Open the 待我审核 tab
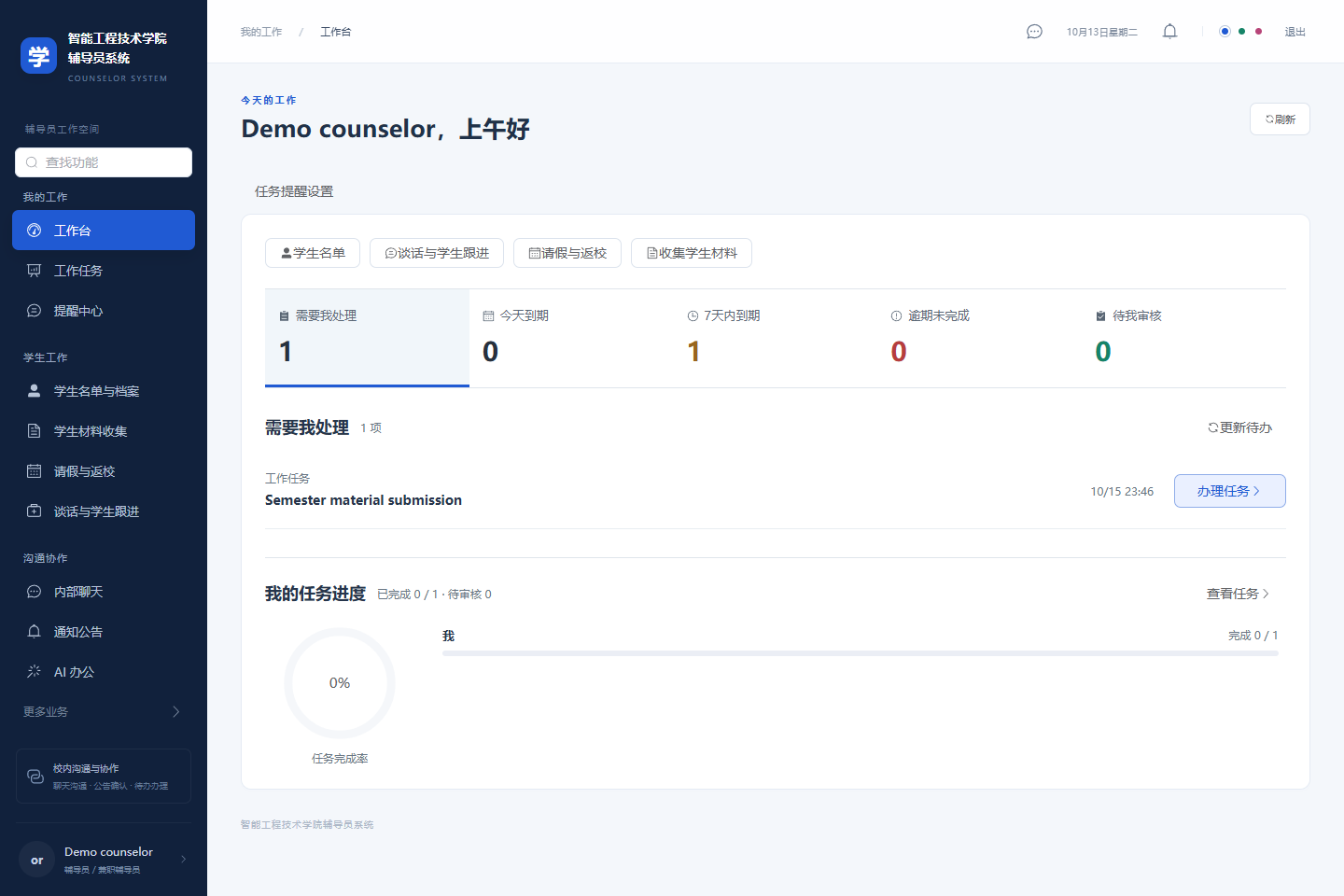The image size is (1344, 896). [1184, 338]
